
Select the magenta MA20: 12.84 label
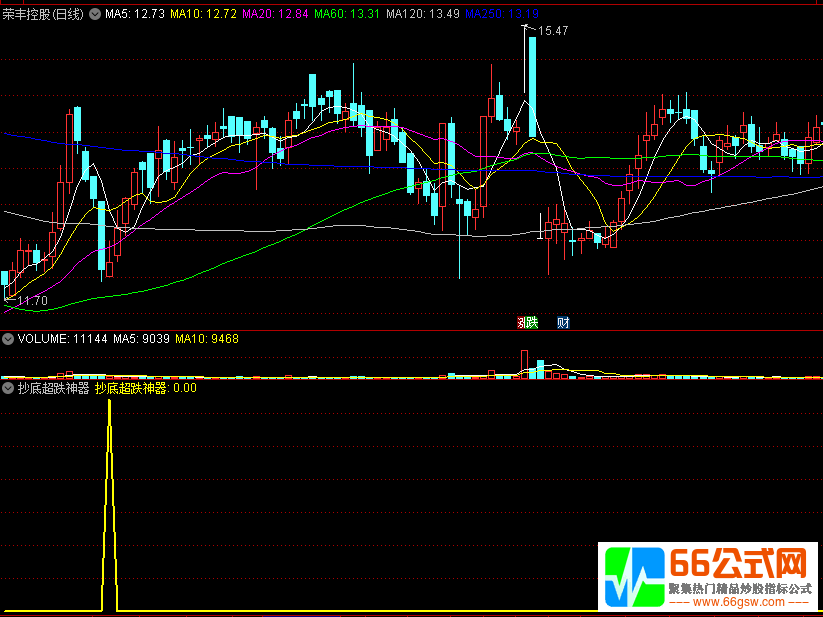(x=276, y=14)
